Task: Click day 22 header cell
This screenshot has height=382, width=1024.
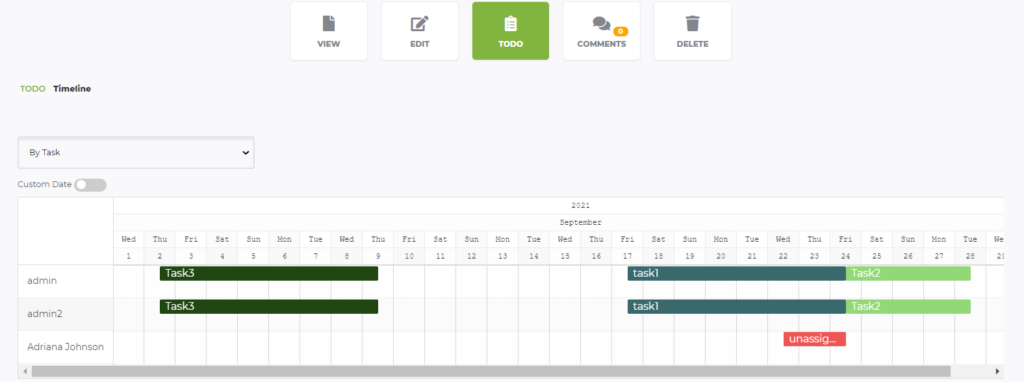Action: (x=783, y=256)
